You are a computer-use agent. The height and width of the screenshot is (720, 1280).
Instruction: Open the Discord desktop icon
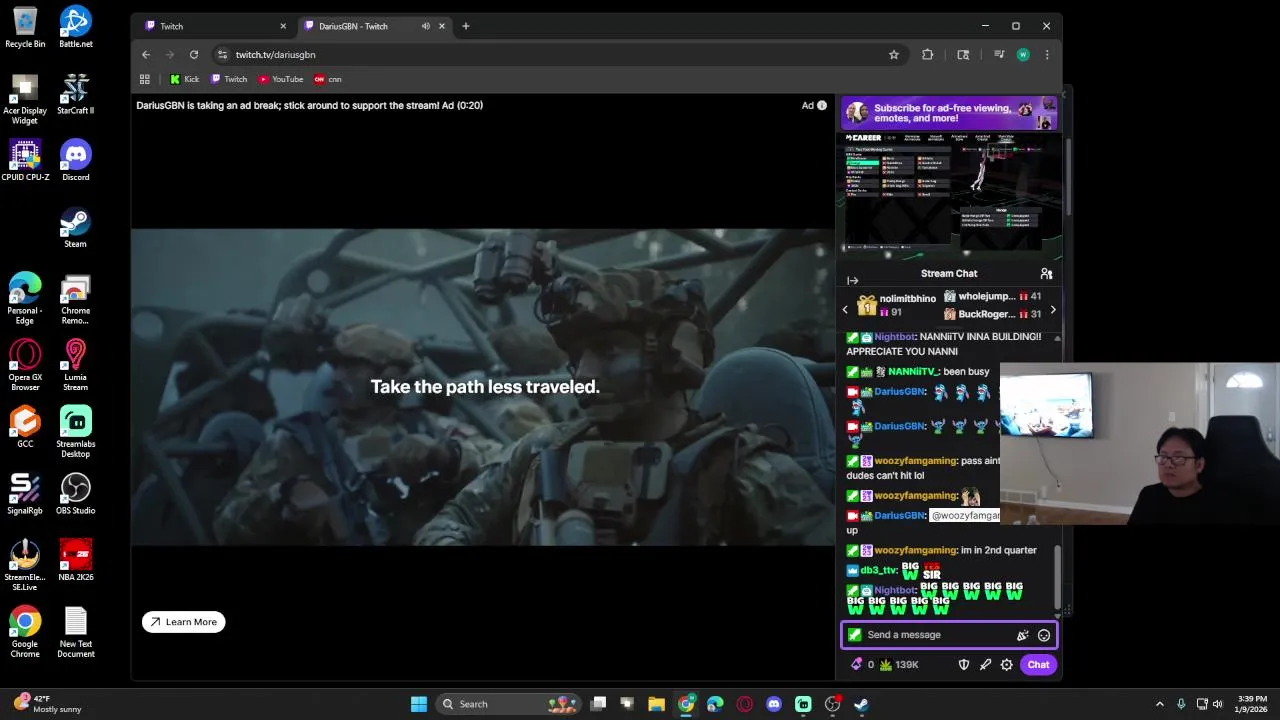[76, 160]
